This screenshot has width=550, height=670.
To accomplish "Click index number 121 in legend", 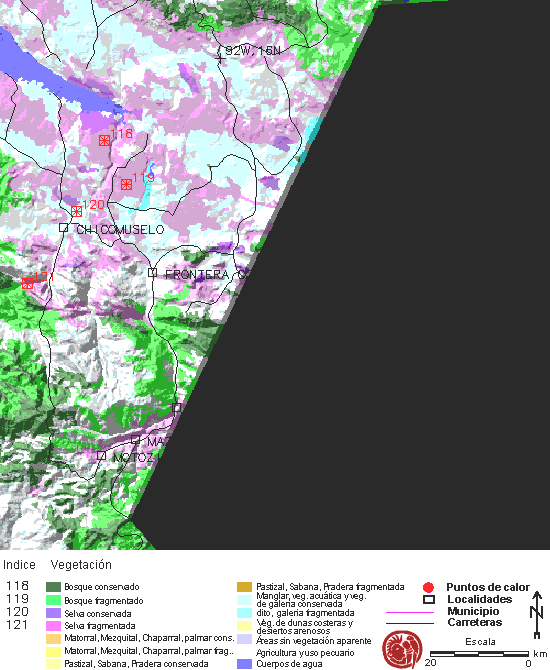I will pos(17,625).
